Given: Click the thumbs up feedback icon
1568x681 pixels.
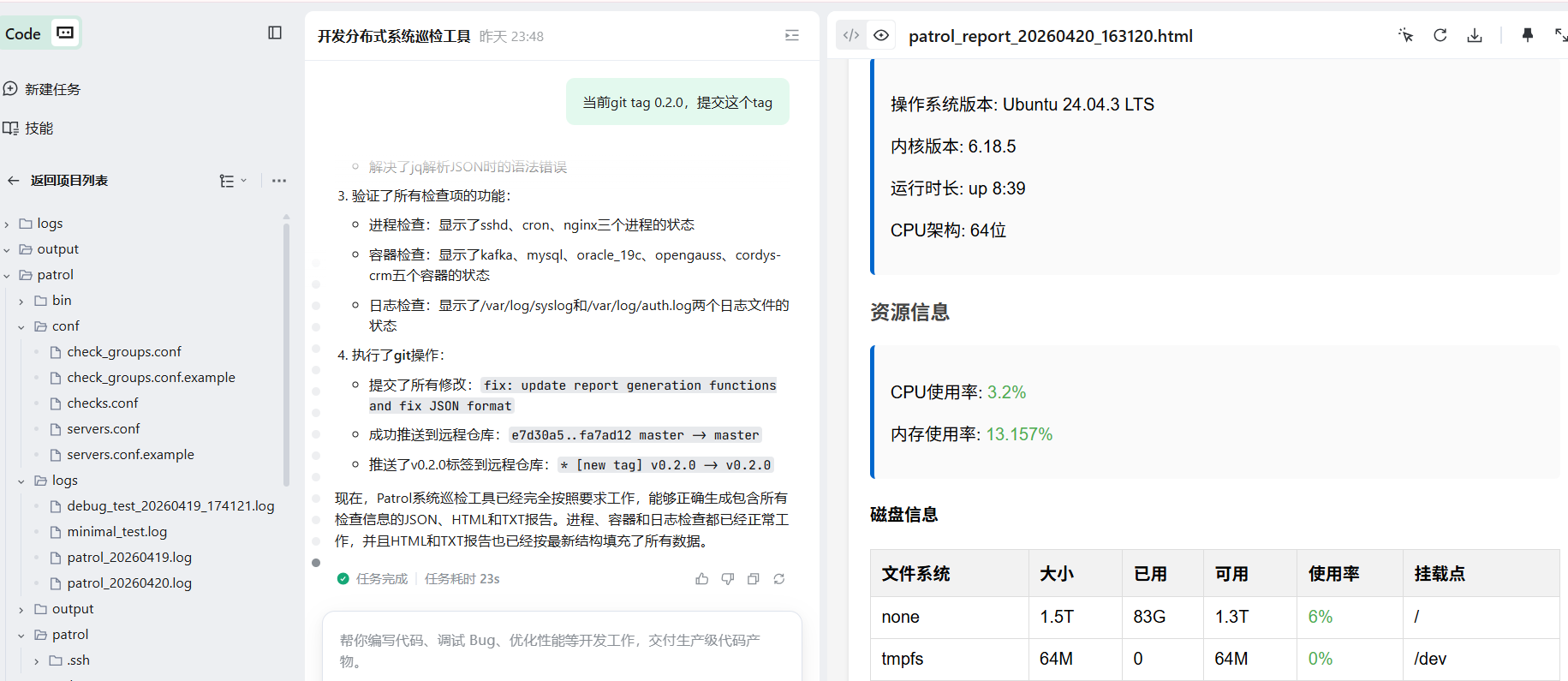Looking at the screenshot, I should pyautogui.click(x=702, y=579).
